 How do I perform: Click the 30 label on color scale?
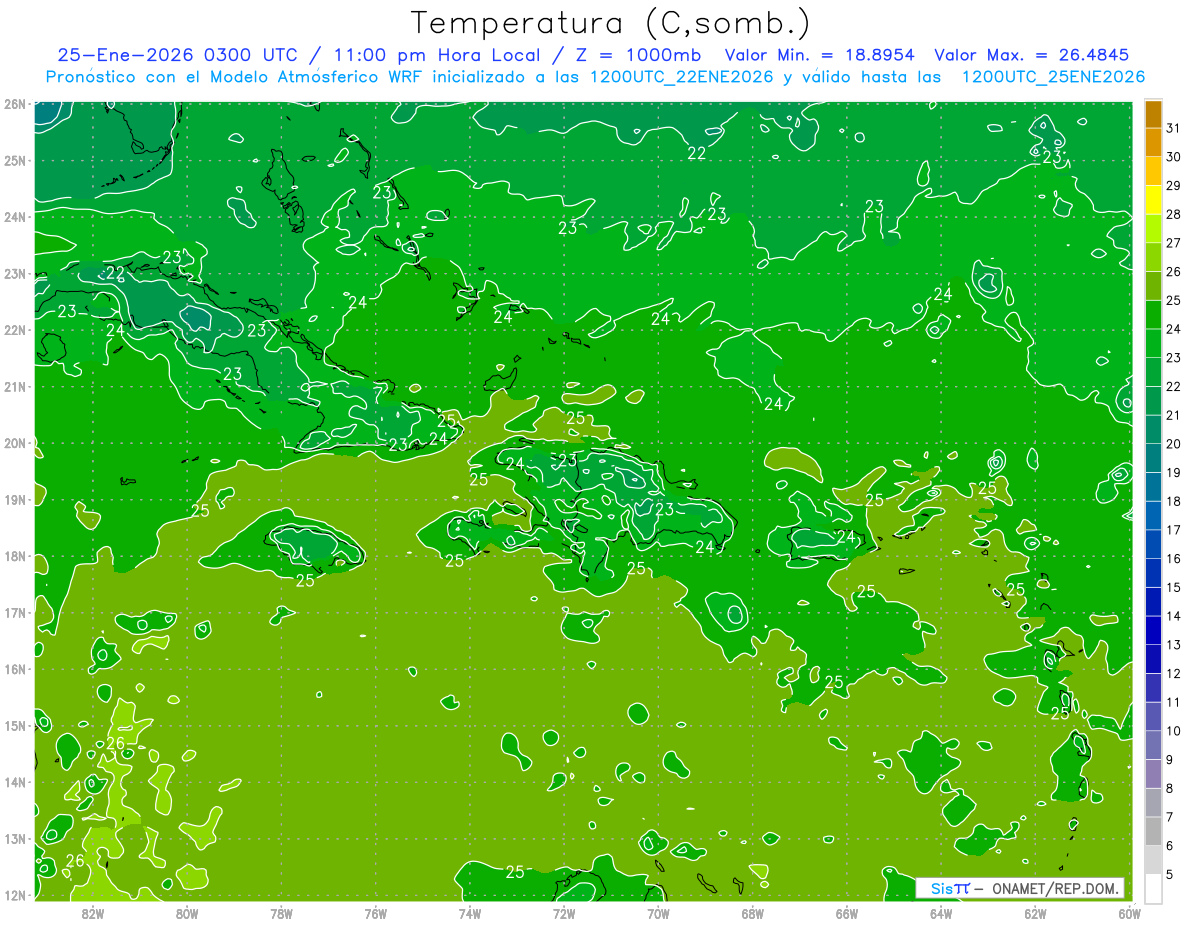[x=1173, y=156]
